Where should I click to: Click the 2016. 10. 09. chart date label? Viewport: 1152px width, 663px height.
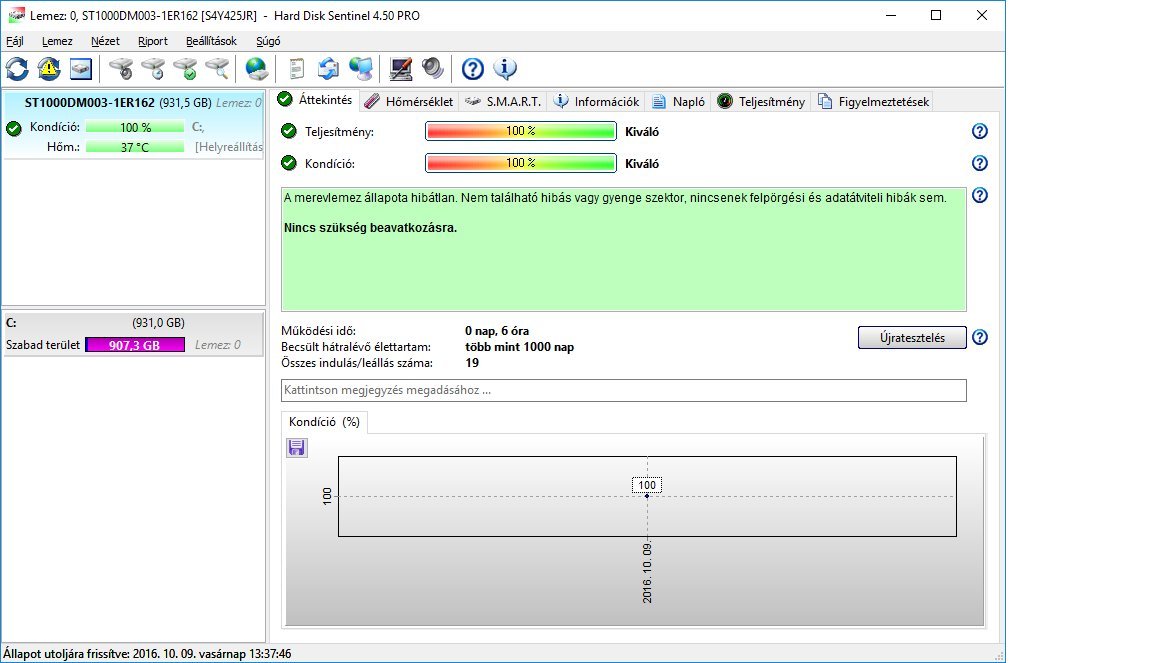pos(647,573)
